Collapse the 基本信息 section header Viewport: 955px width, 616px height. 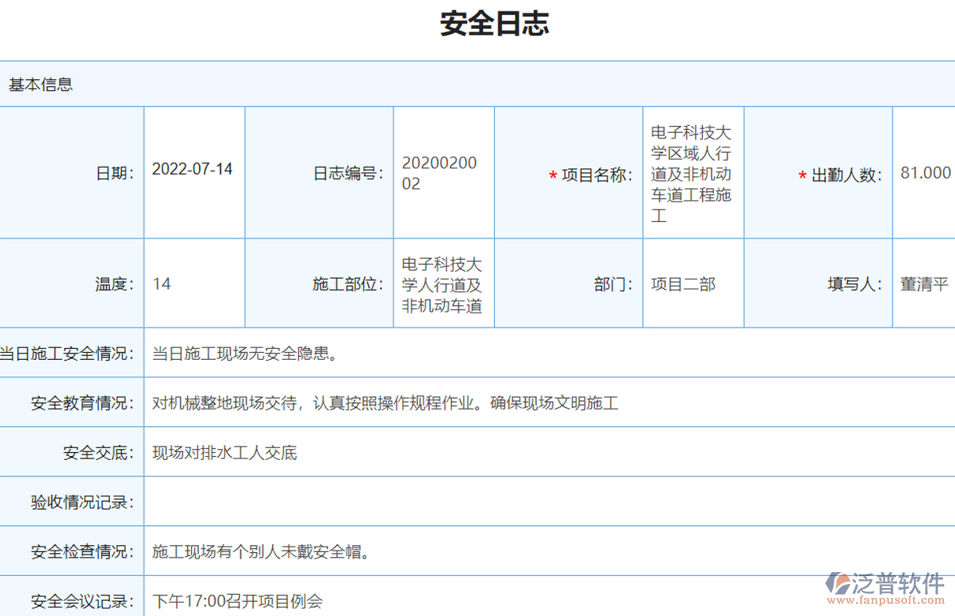(x=40, y=83)
